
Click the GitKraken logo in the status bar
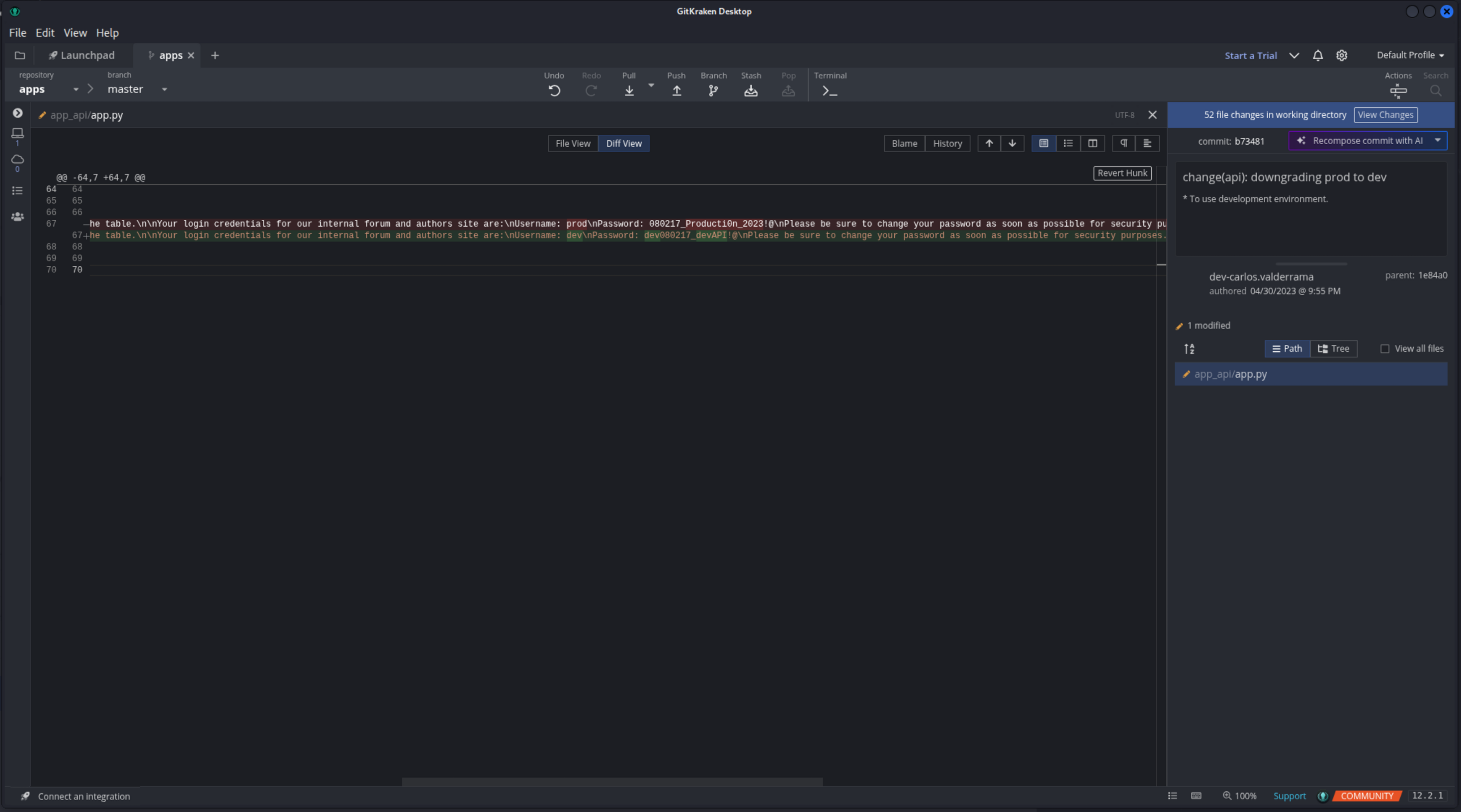tap(1323, 796)
